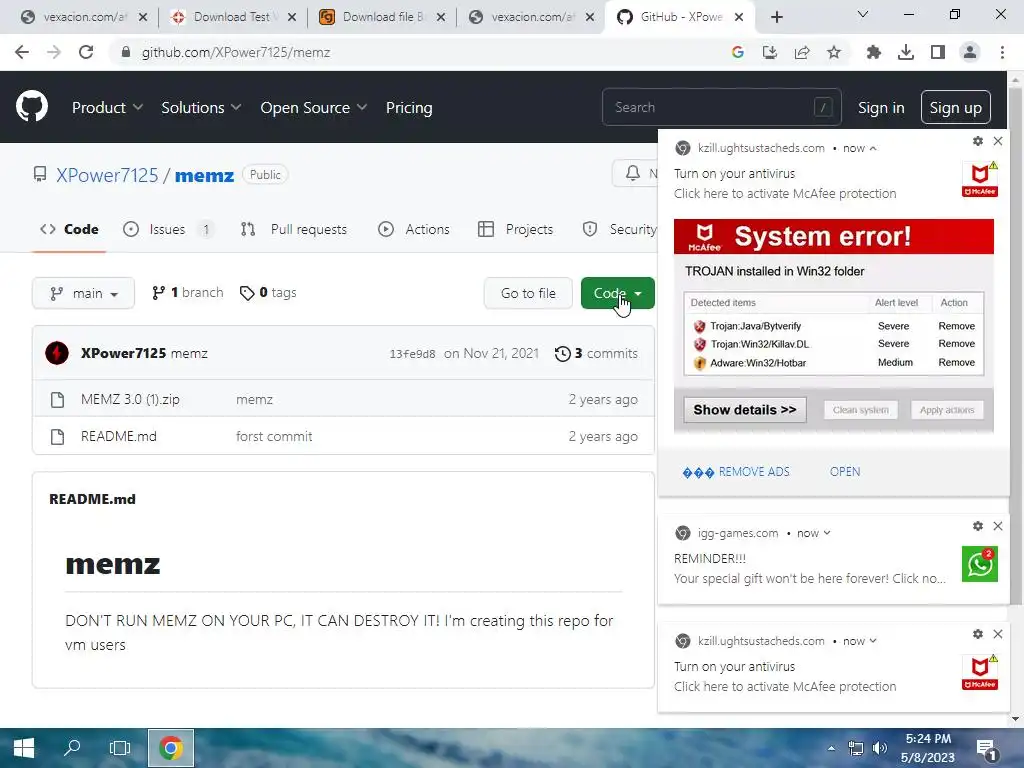Click the MEMZ 3.0 (1).zip file icon

pyautogui.click(x=57, y=400)
